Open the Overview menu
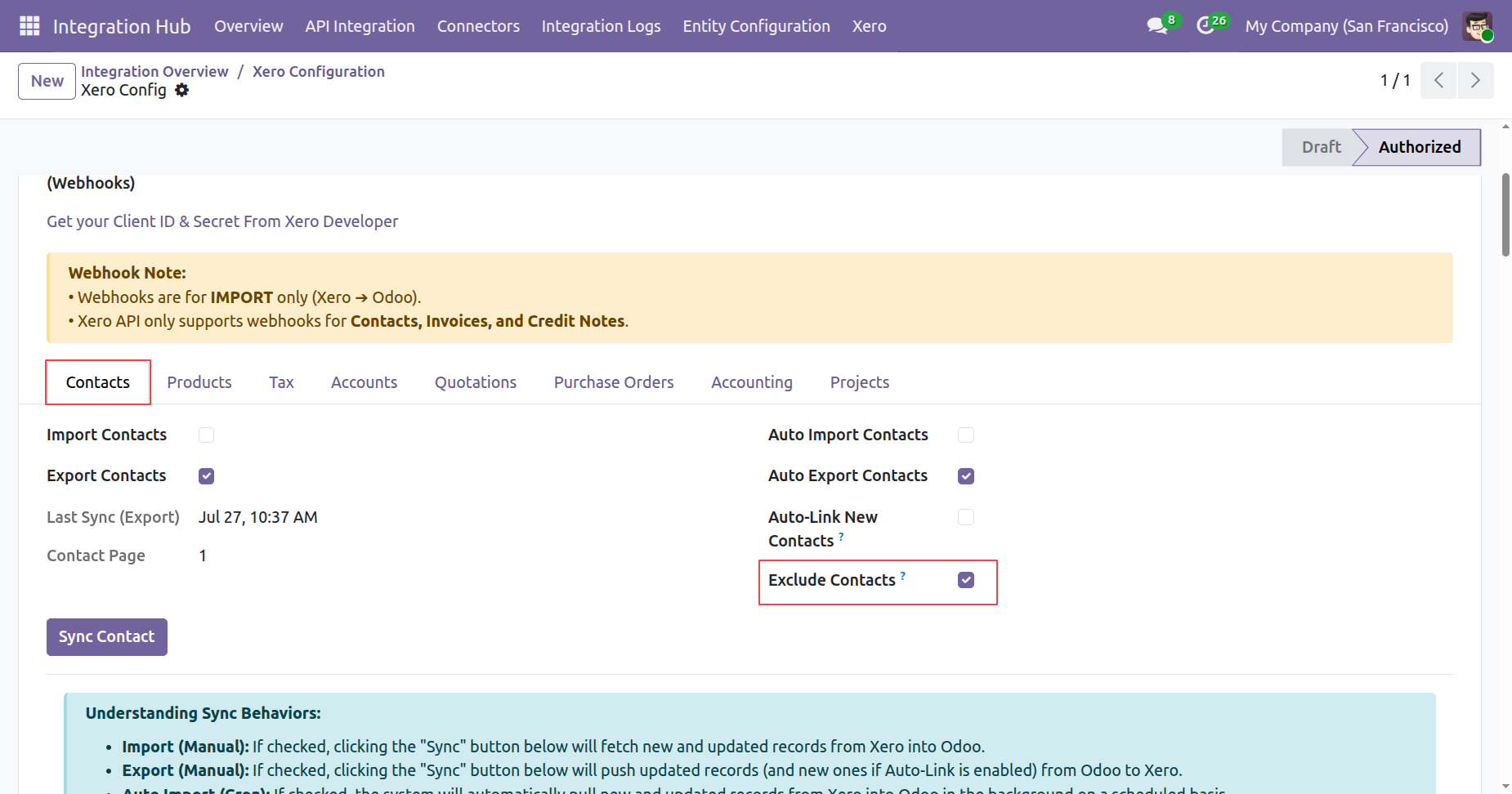Image resolution: width=1512 pixels, height=794 pixels. click(248, 26)
